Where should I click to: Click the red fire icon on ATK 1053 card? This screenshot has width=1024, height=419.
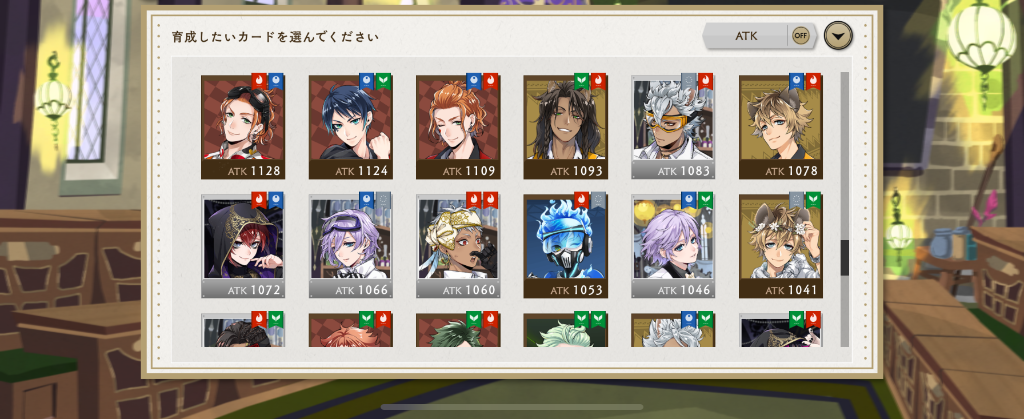pyautogui.click(x=582, y=200)
